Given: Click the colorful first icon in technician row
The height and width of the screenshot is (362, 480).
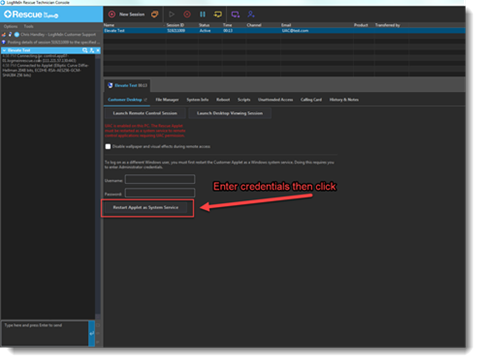Looking at the screenshot, I should 4,34.
